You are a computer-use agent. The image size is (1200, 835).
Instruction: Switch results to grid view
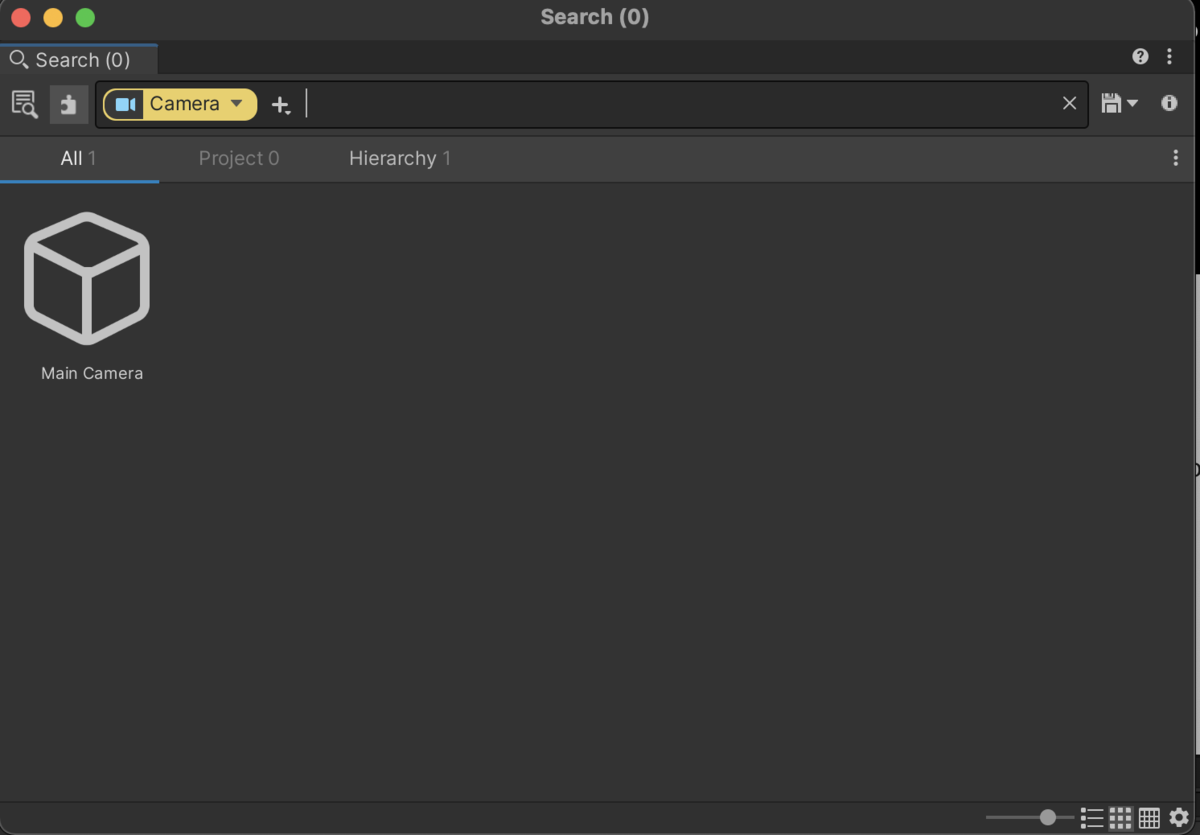click(1121, 818)
